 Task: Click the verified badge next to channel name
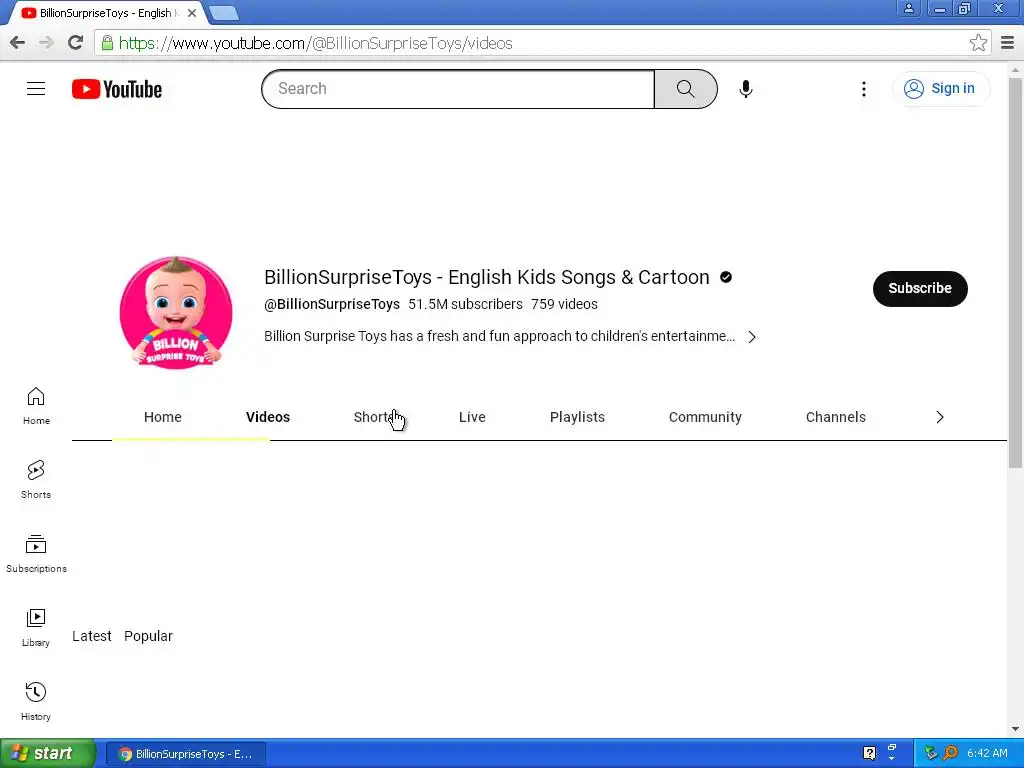point(726,278)
